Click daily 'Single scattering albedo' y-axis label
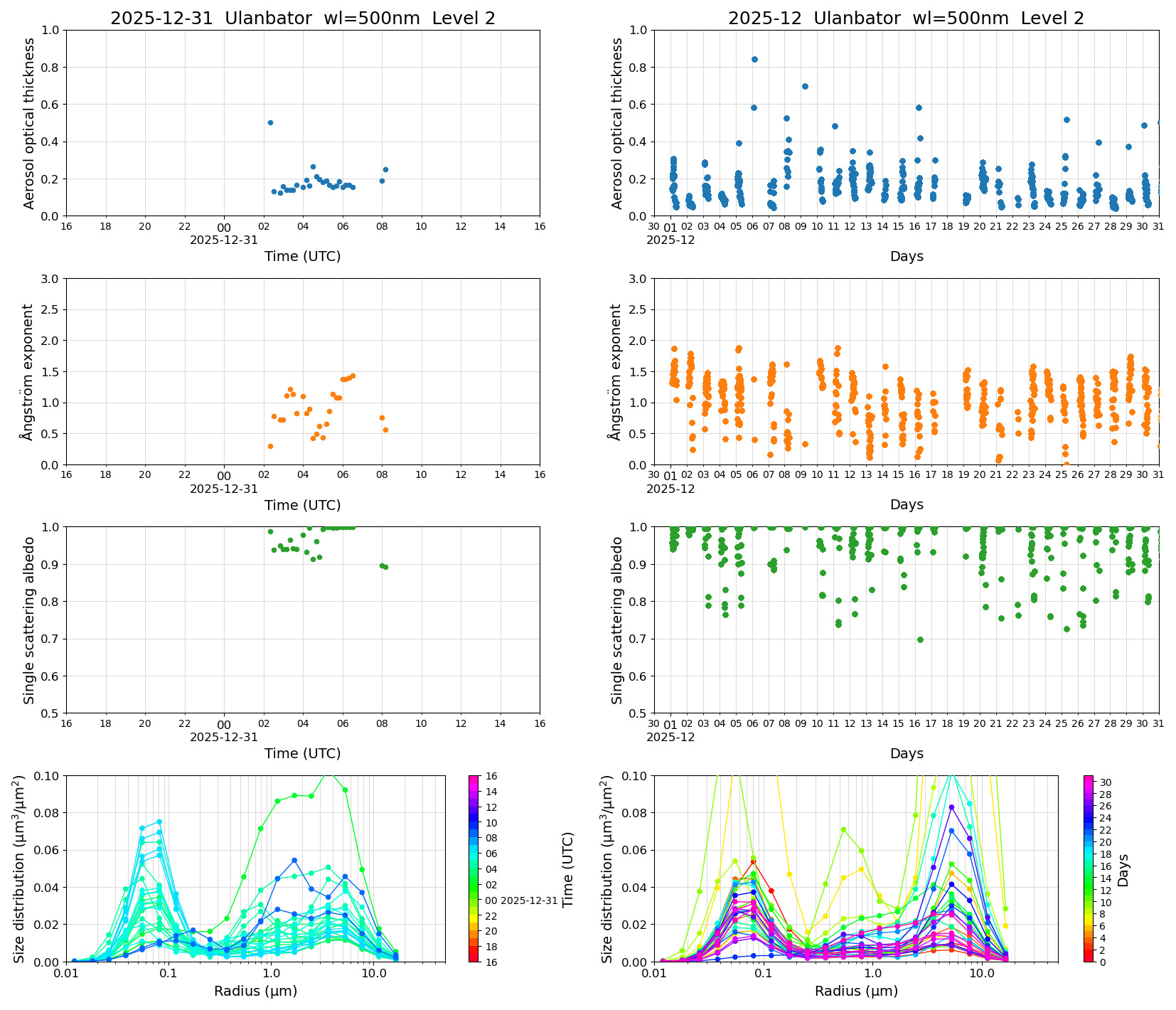 pos(29,620)
